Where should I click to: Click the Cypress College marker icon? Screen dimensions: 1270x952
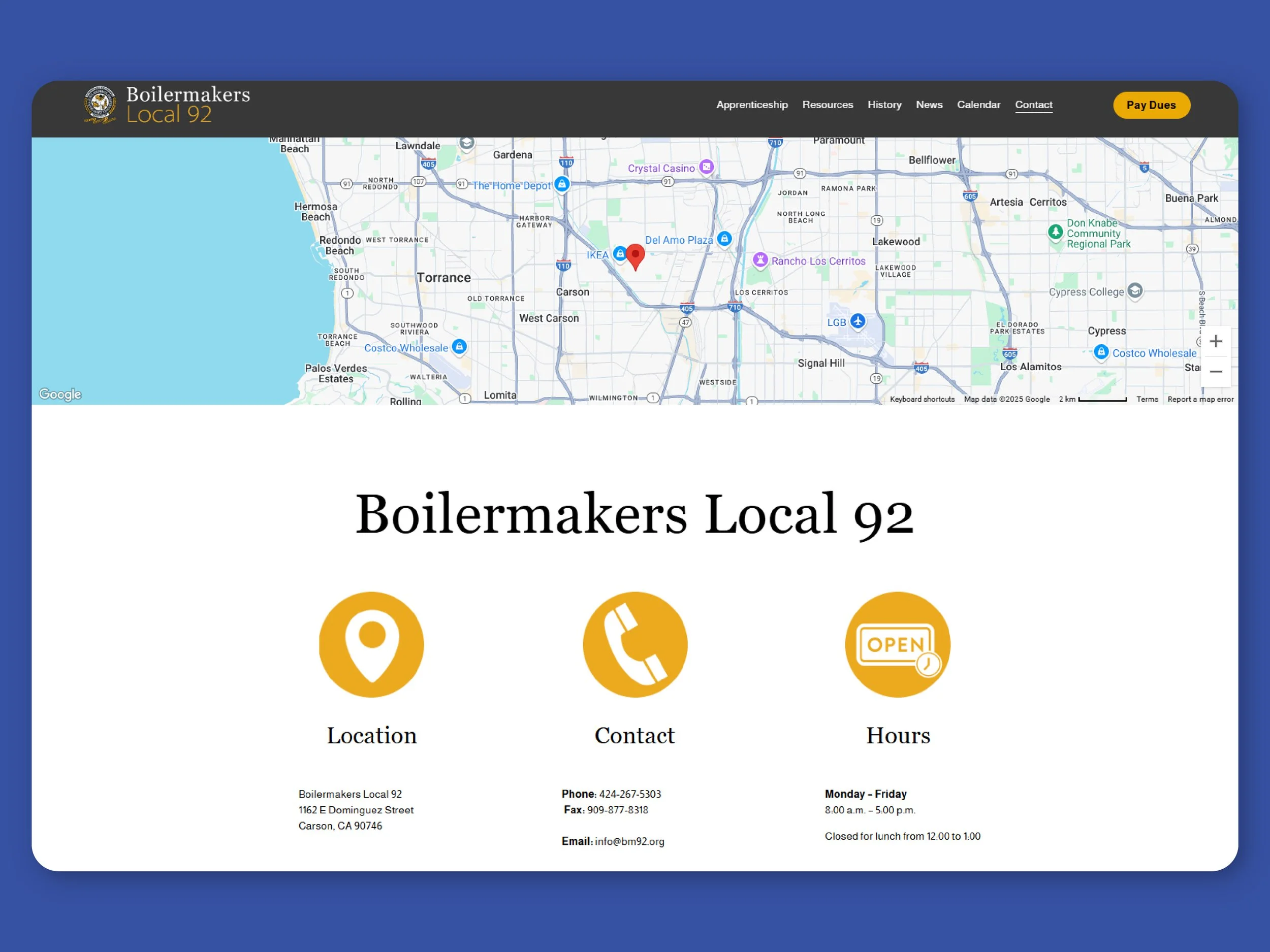coord(1134,290)
